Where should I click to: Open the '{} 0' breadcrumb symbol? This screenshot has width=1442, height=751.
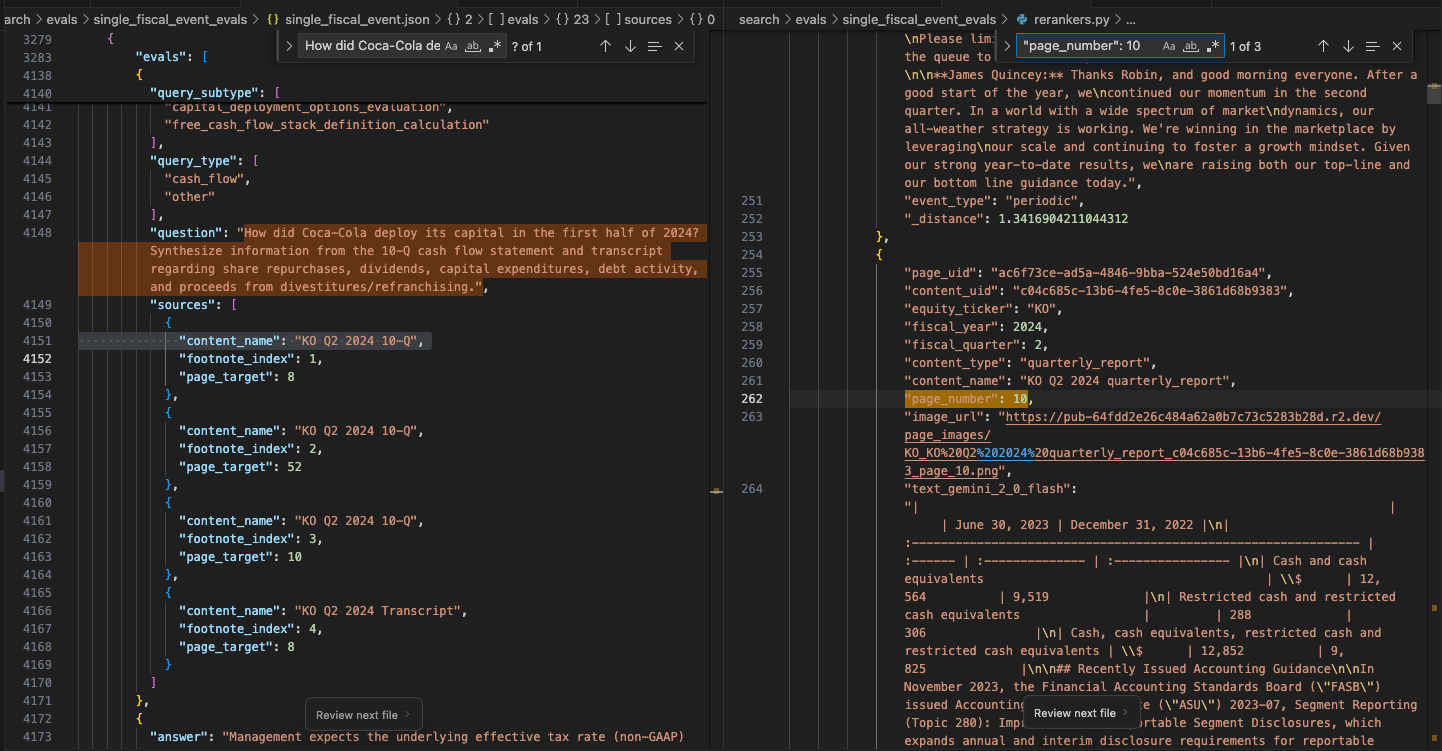[x=702, y=19]
